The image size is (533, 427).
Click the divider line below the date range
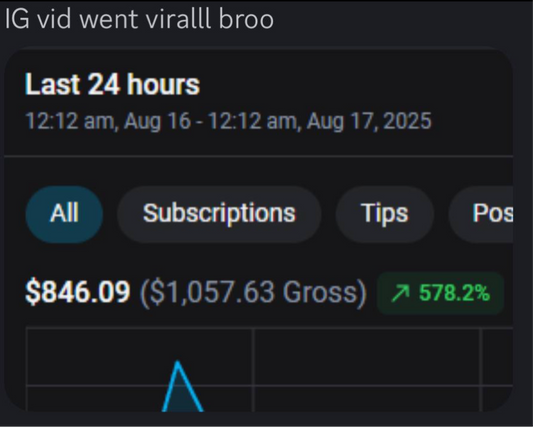pyautogui.click(x=258, y=156)
